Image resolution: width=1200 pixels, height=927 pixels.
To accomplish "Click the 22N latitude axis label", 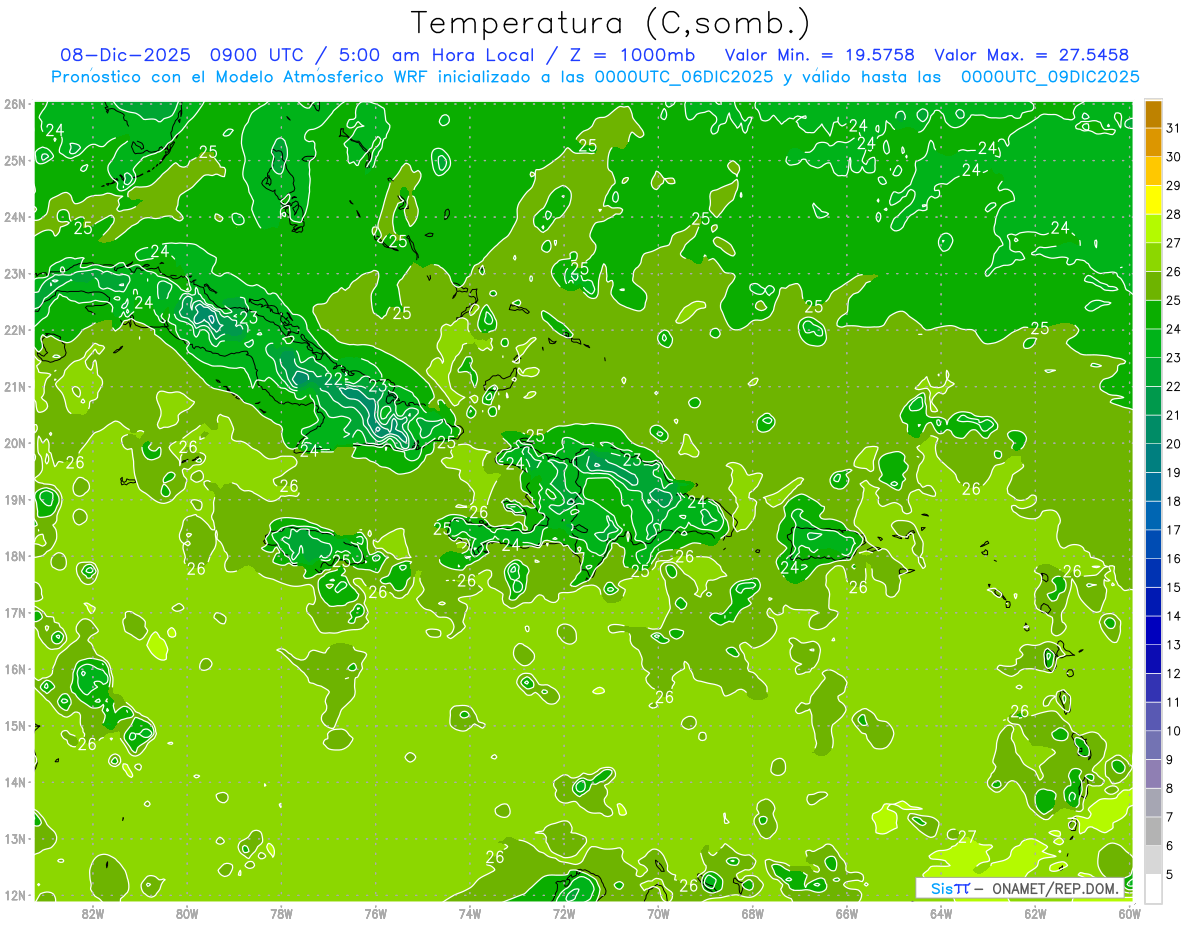I will point(15,330).
